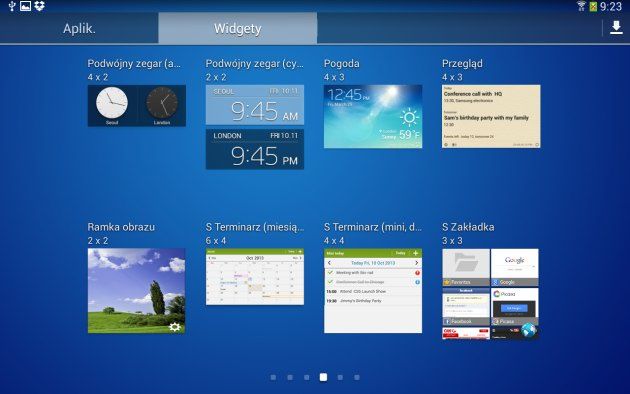
Task: Tap the red alert icon in S Terminarz mini
Action: point(417,273)
